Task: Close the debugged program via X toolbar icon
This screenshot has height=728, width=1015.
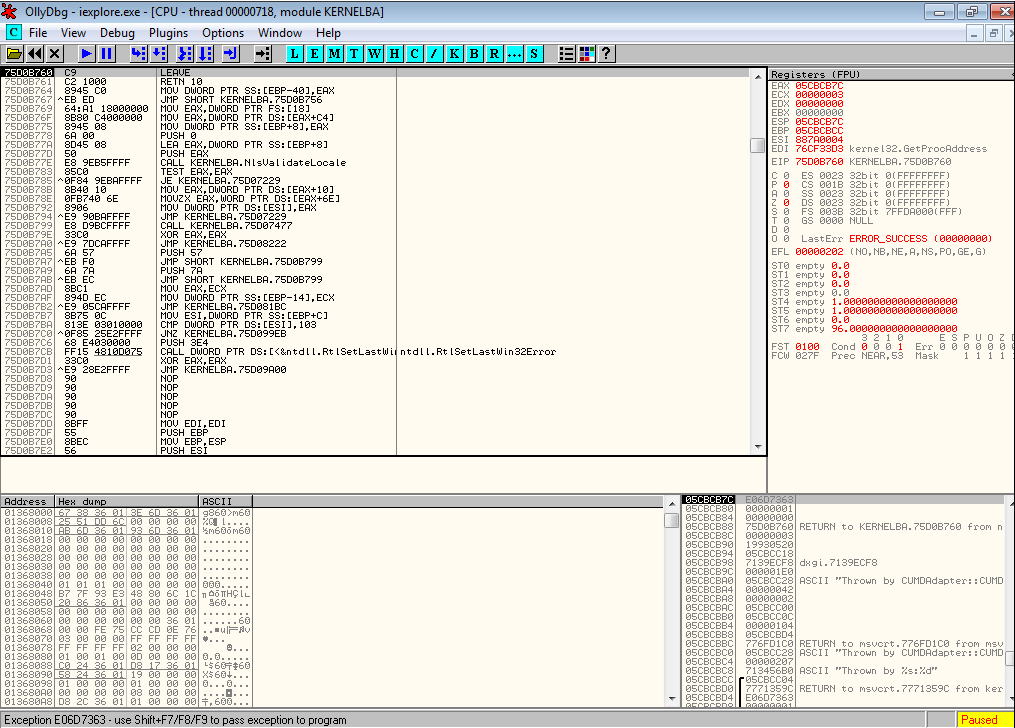Action: pyautogui.click(x=55, y=54)
